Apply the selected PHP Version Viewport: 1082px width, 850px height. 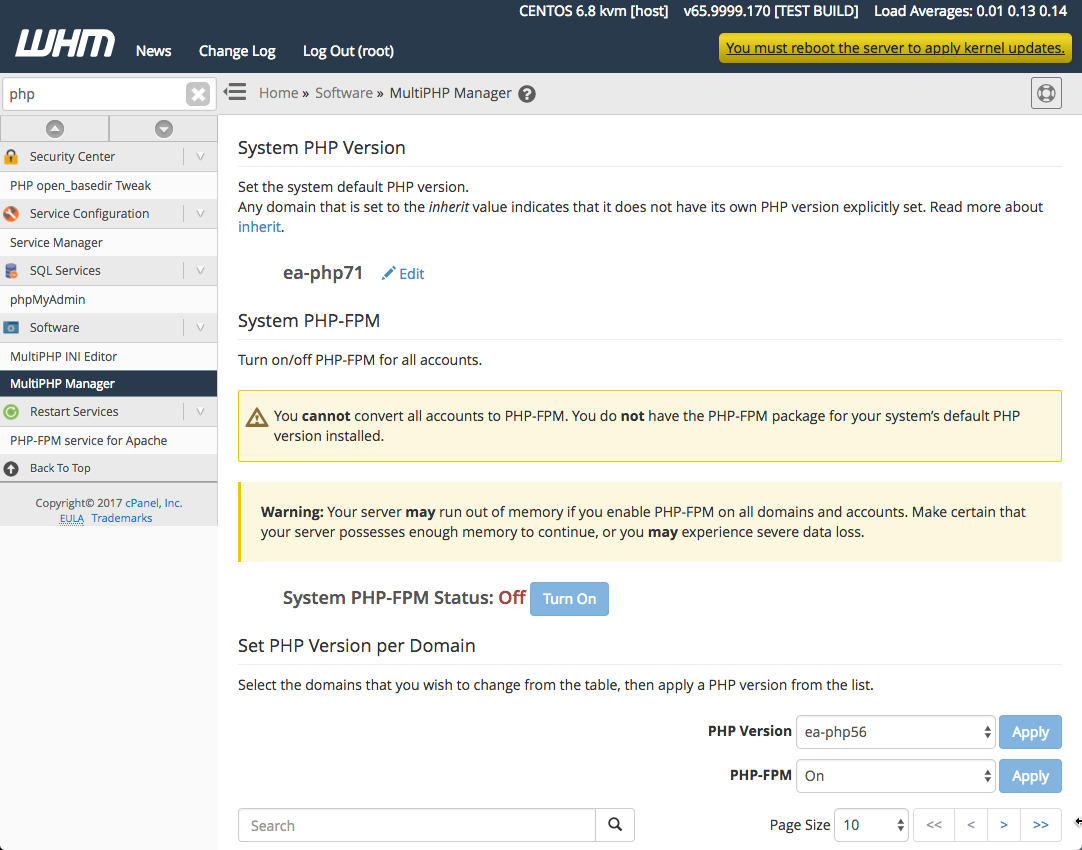point(1030,732)
